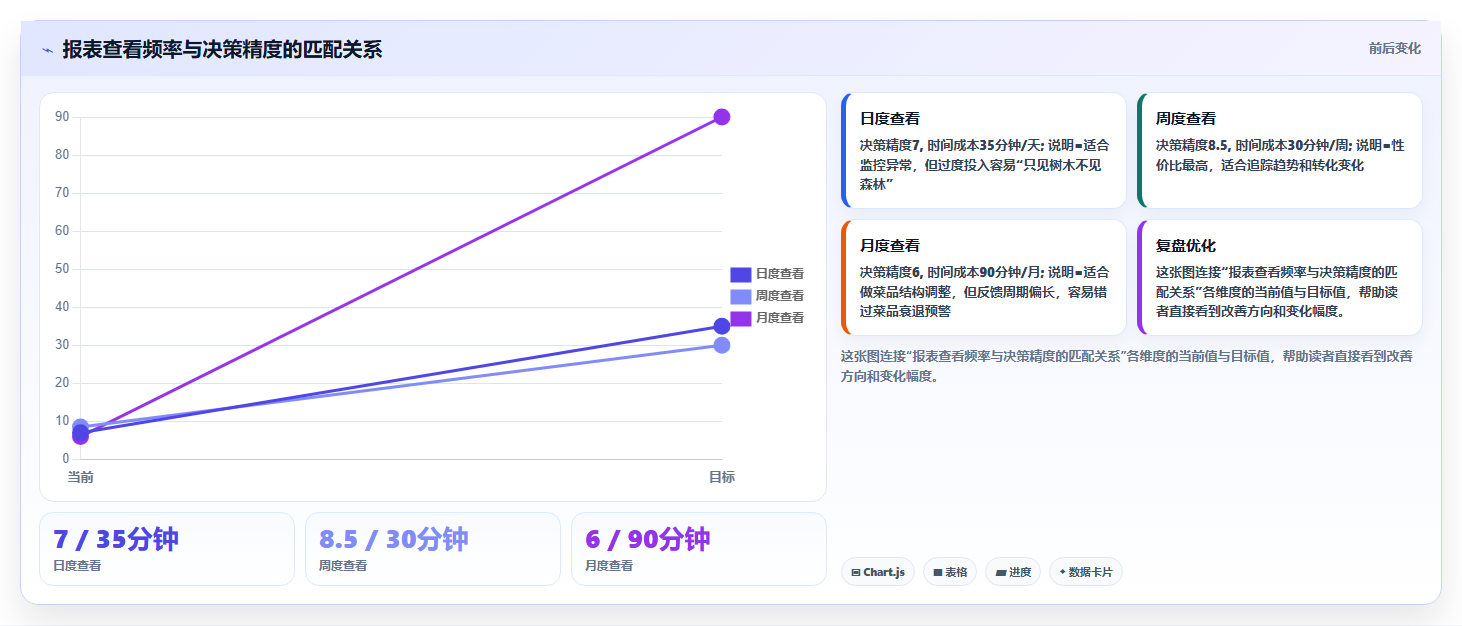Click 日度查看 legend label
The height and width of the screenshot is (626, 1462).
point(780,274)
